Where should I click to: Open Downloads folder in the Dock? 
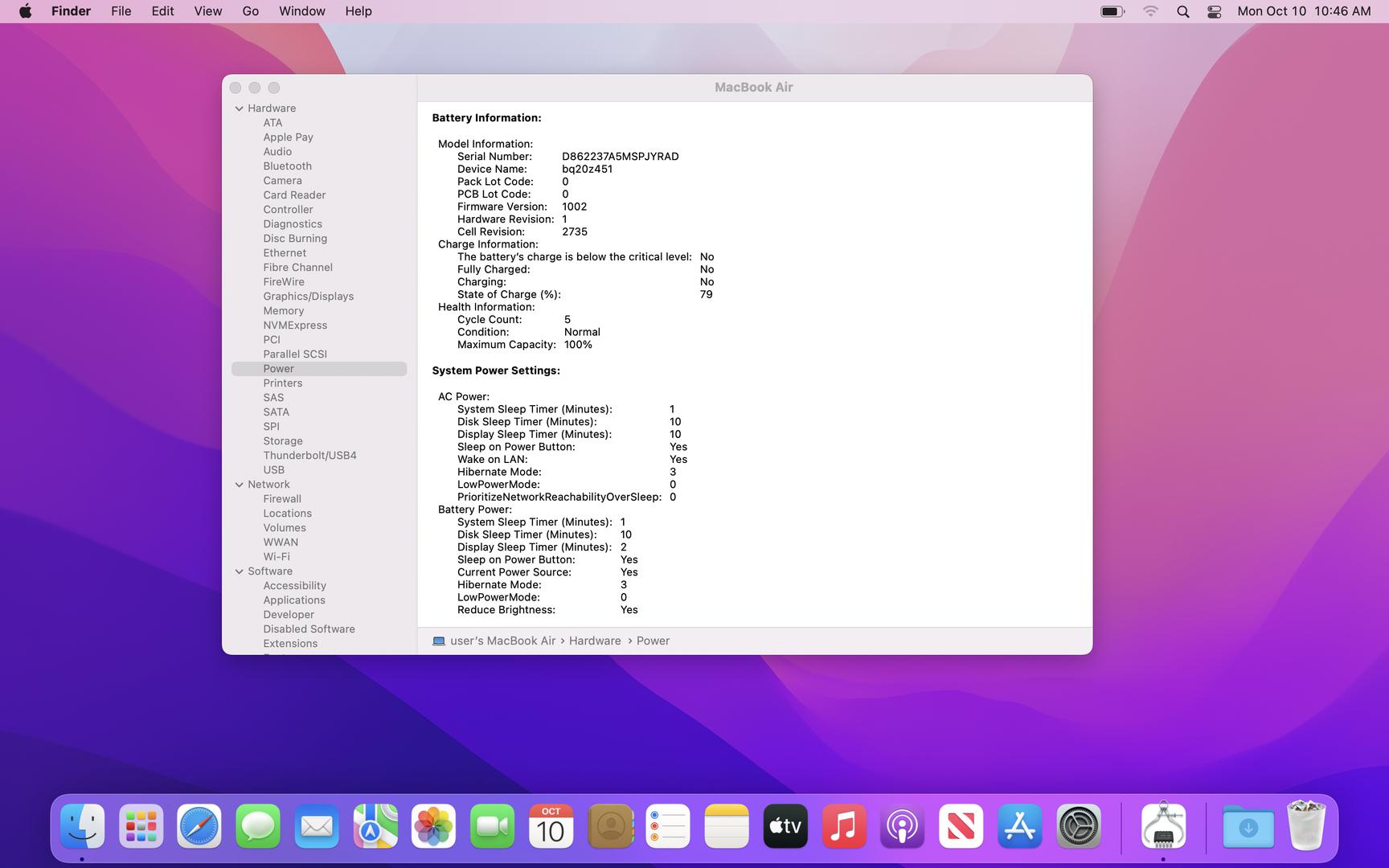click(1248, 825)
